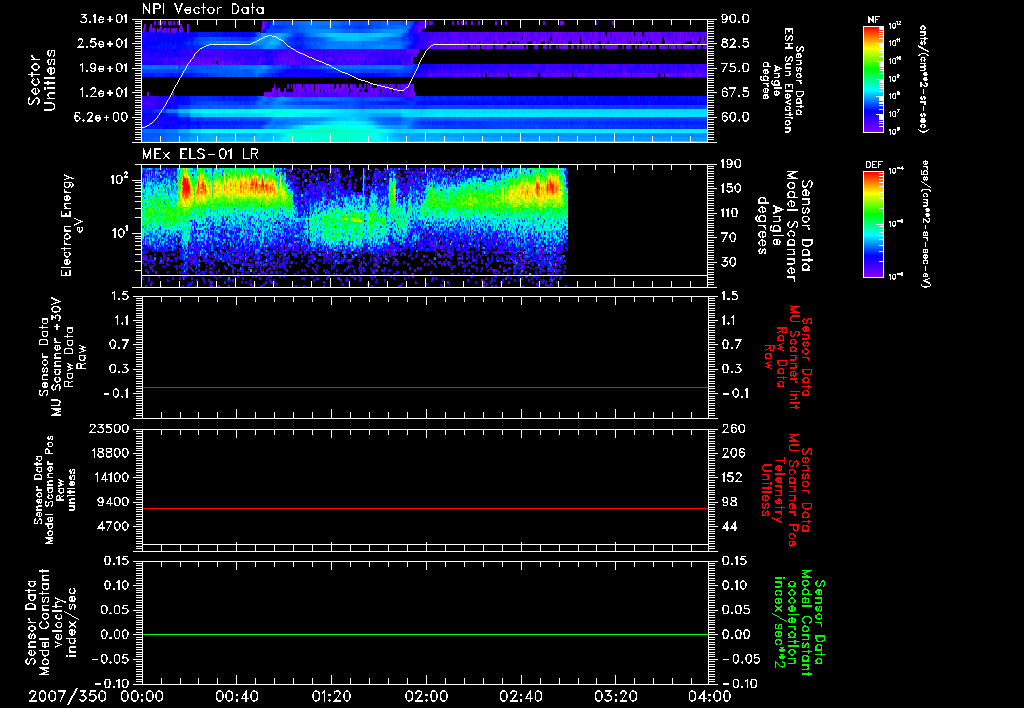Click the green 'Model Constant acceleration' right axis label
Screen dimensions: 1024x708
pyautogui.click(x=799, y=623)
